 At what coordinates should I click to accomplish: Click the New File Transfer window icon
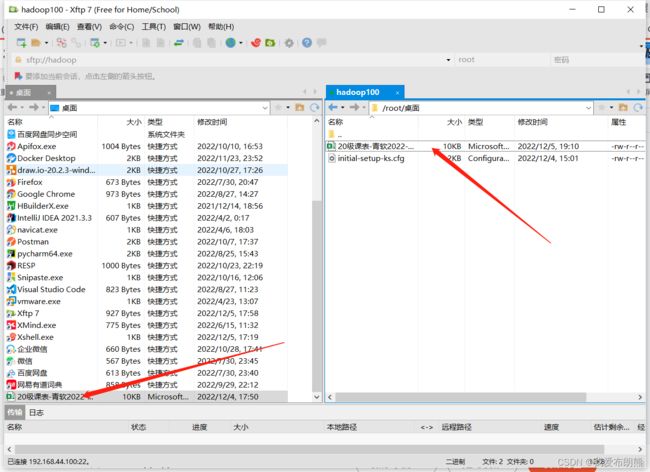pos(95,43)
